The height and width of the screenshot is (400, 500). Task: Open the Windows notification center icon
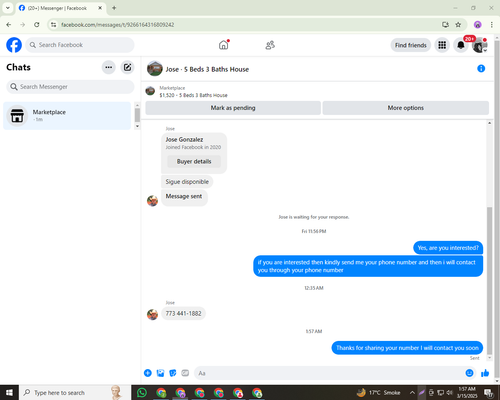click(489, 393)
